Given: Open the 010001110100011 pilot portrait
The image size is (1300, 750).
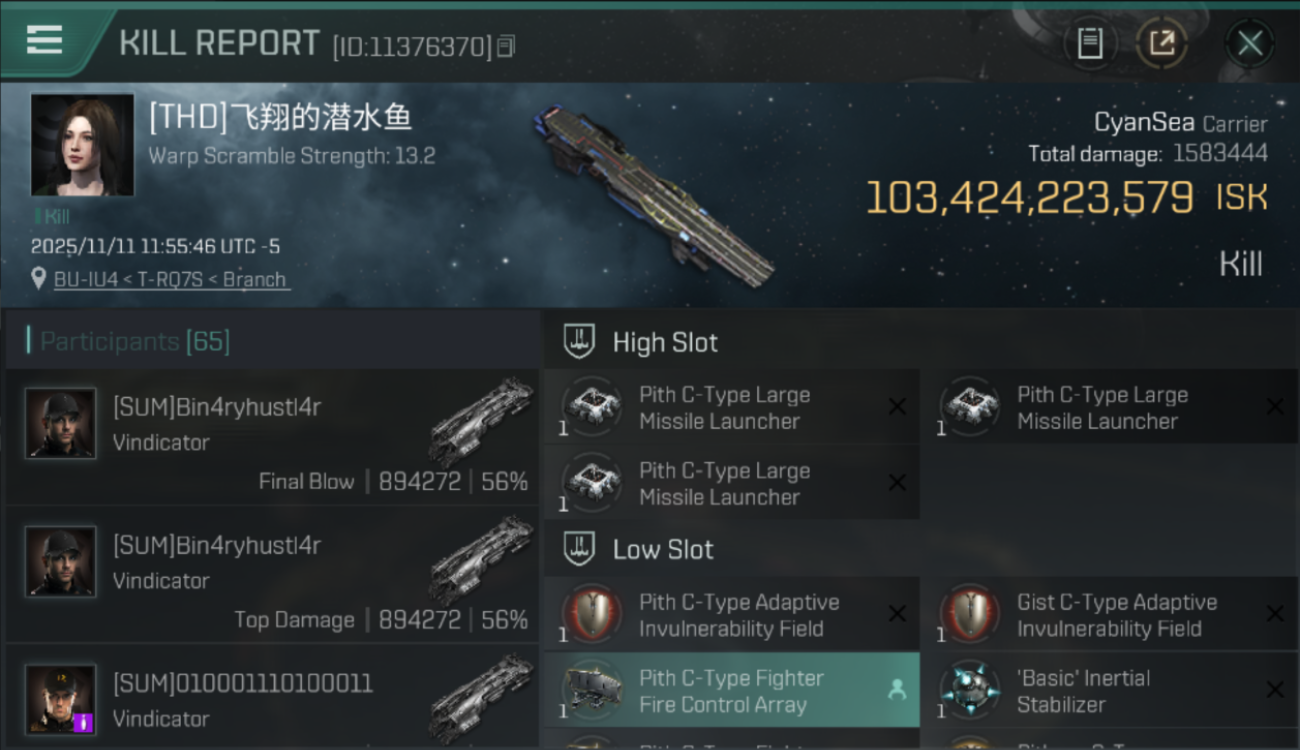Looking at the screenshot, I should [60, 699].
